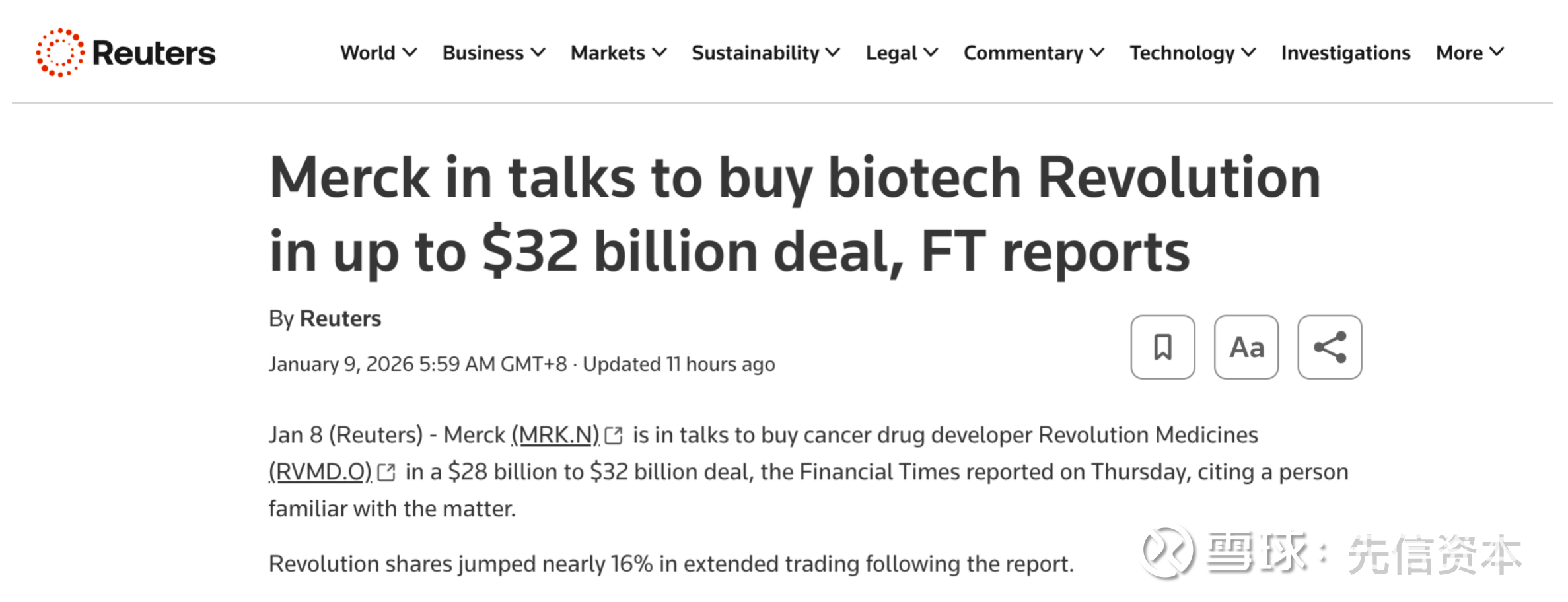The width and height of the screenshot is (1568, 602).
Task: Click the article headline
Action: coord(795,215)
